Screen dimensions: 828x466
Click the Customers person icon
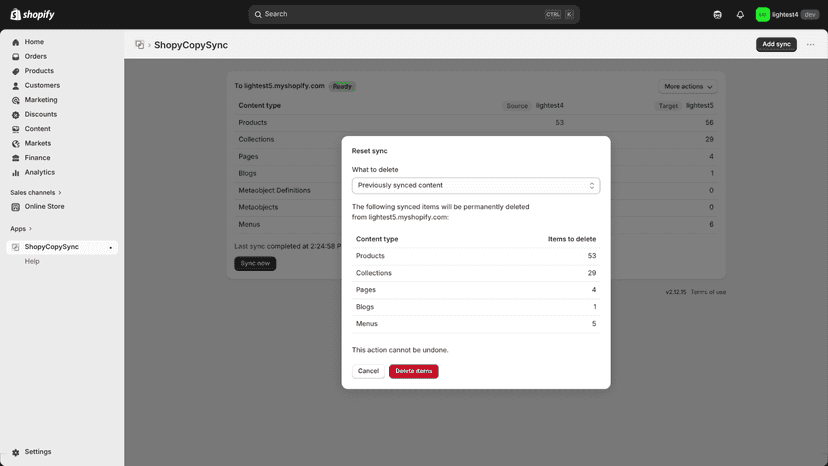[x=16, y=86]
